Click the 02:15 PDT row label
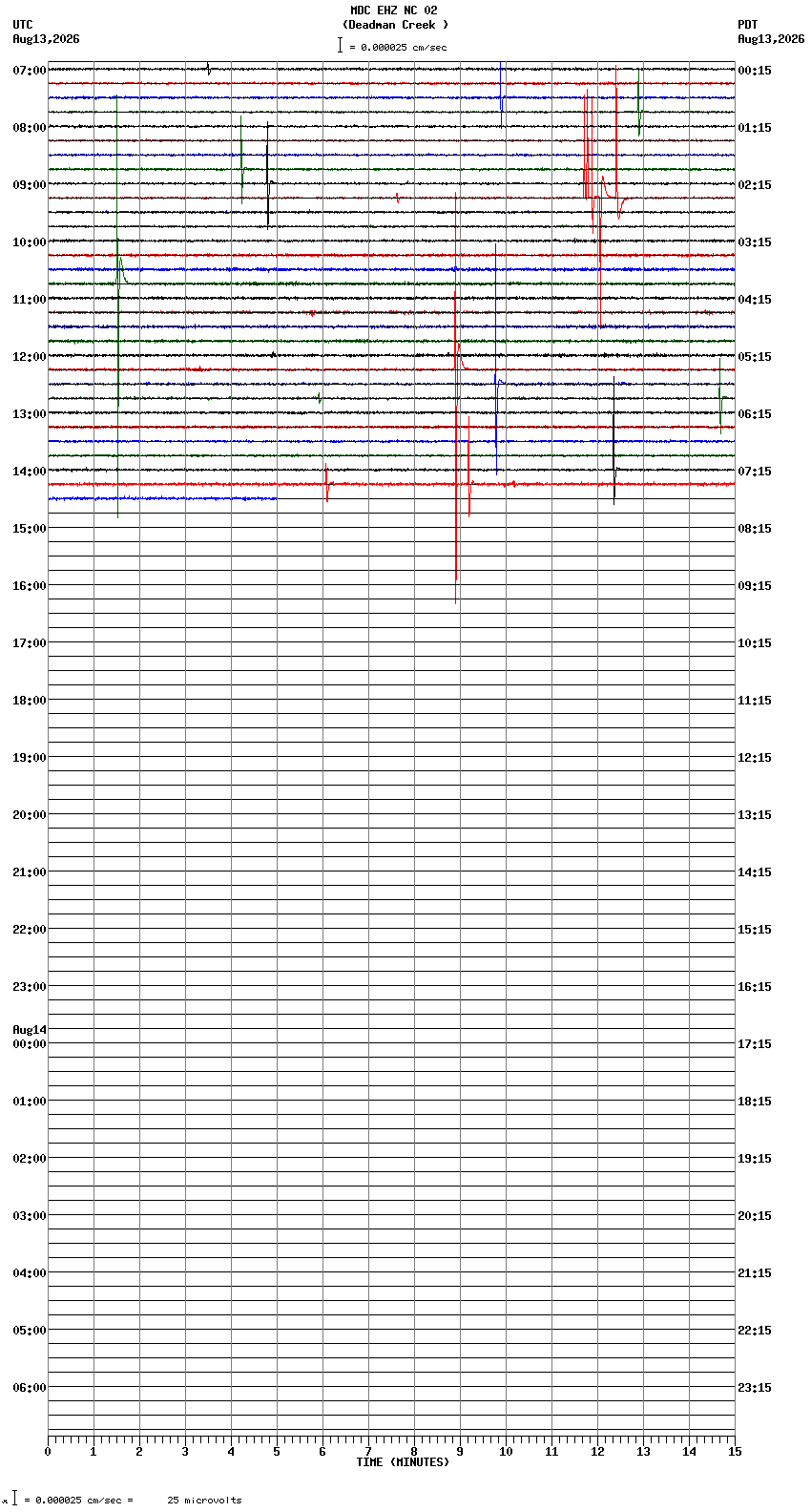Image resolution: width=811 pixels, height=1512 pixels. [755, 185]
